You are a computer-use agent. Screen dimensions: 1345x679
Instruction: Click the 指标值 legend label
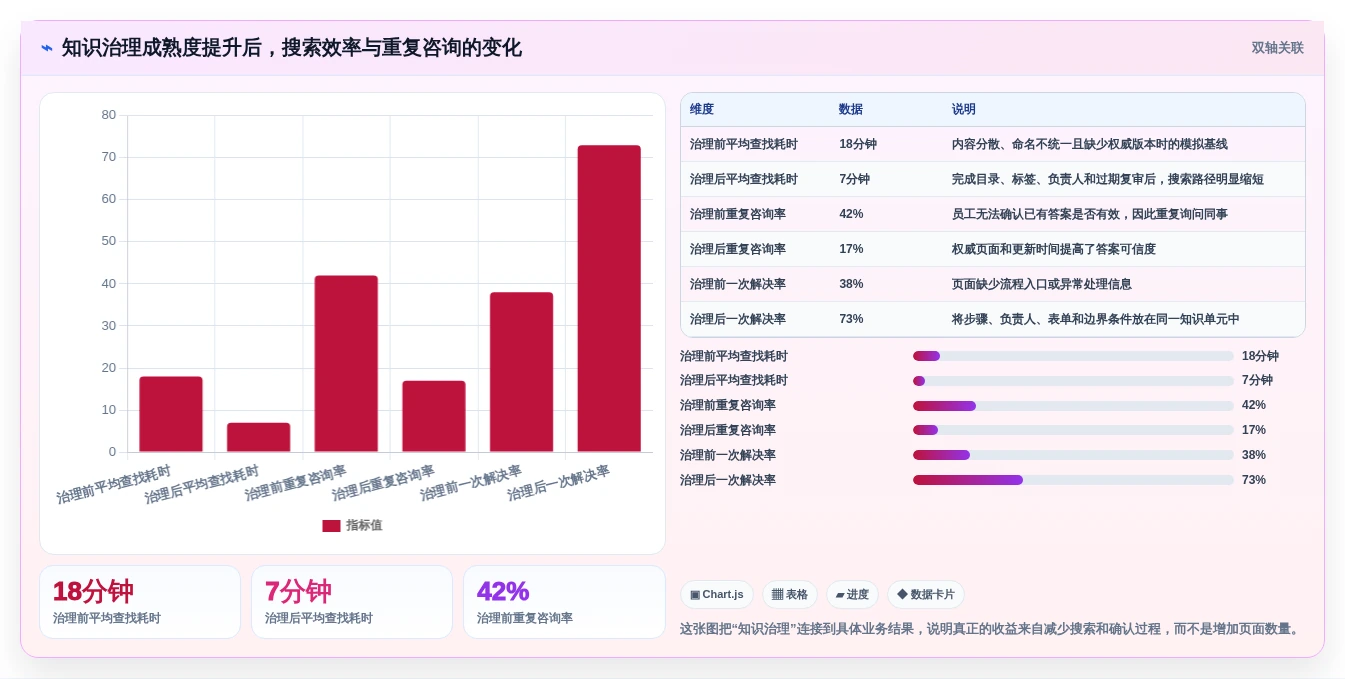pos(364,525)
